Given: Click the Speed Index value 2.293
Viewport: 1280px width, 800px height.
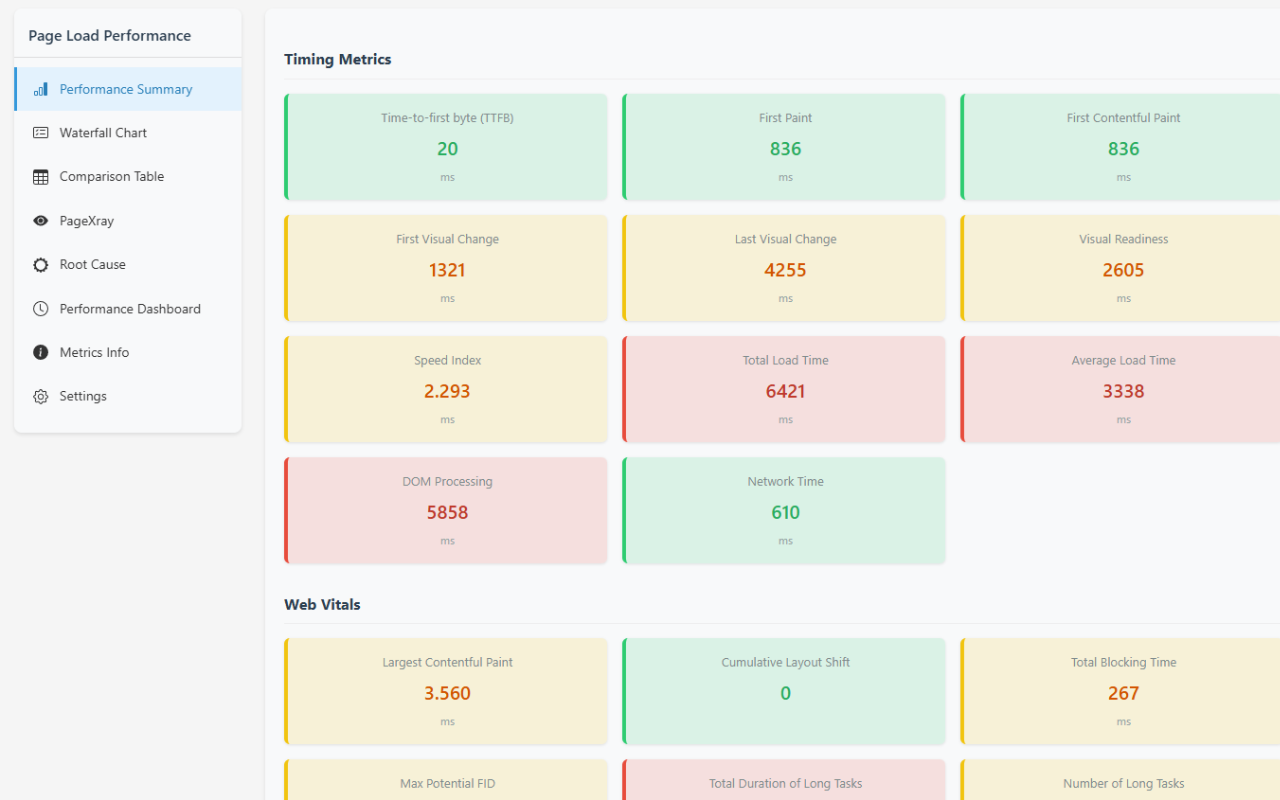Looking at the screenshot, I should 447,391.
